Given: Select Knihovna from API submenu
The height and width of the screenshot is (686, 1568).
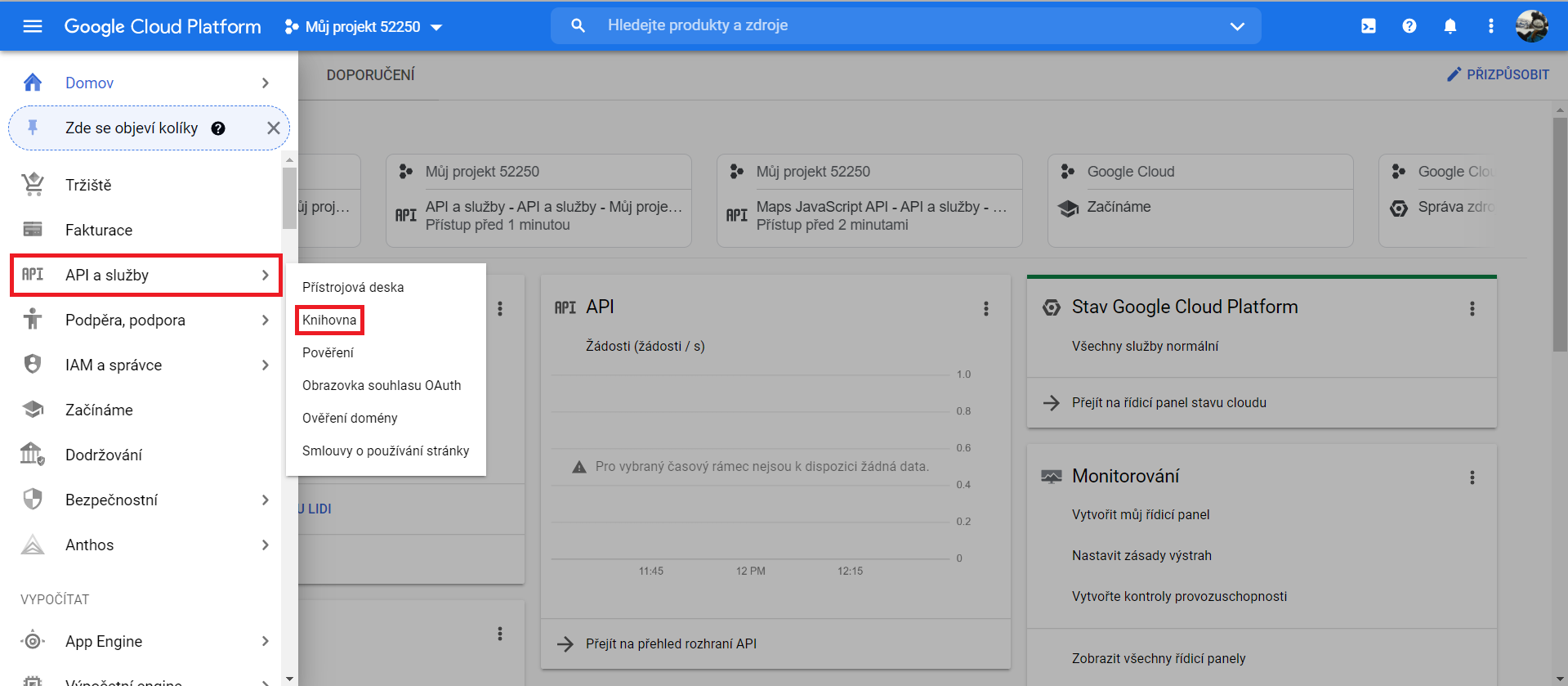Looking at the screenshot, I should [x=329, y=320].
